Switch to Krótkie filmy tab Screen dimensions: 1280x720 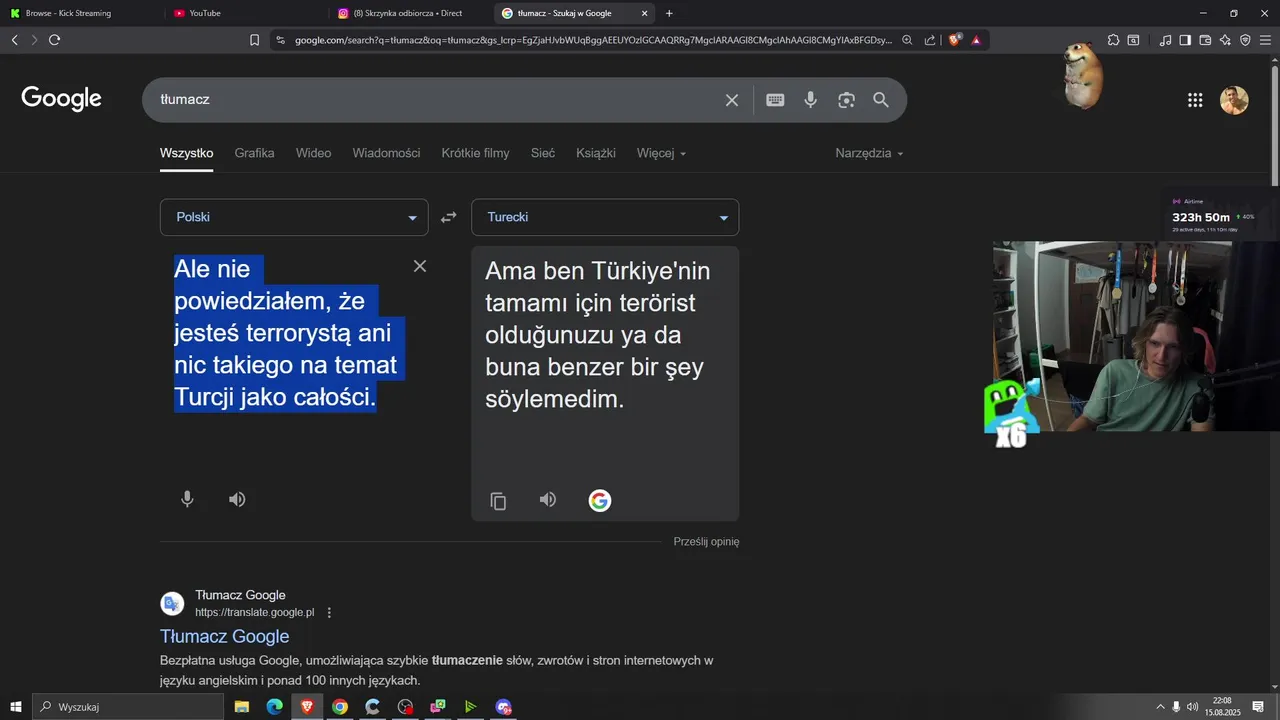click(x=475, y=153)
